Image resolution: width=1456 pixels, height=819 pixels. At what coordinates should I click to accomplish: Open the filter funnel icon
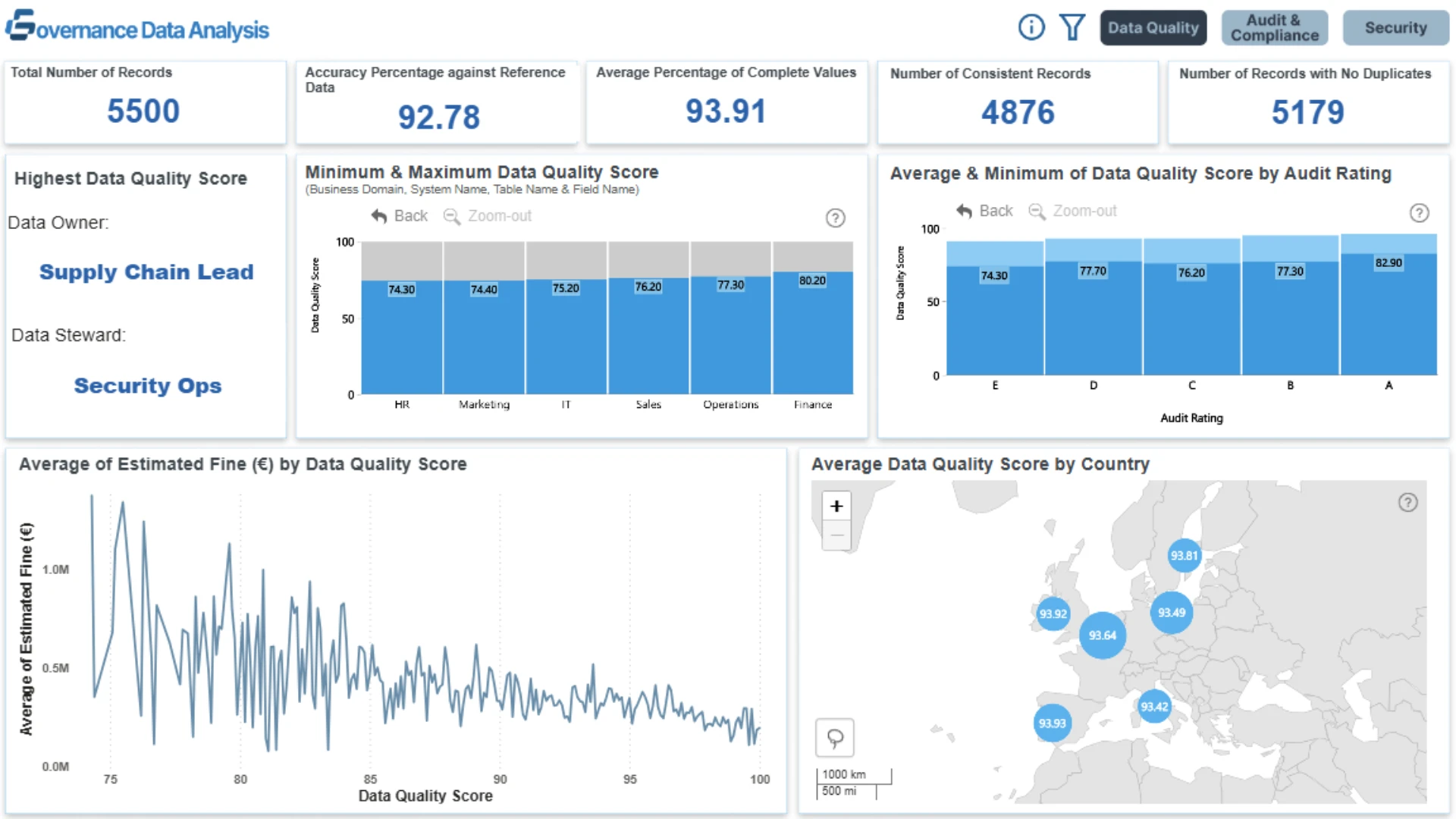pyautogui.click(x=1072, y=27)
